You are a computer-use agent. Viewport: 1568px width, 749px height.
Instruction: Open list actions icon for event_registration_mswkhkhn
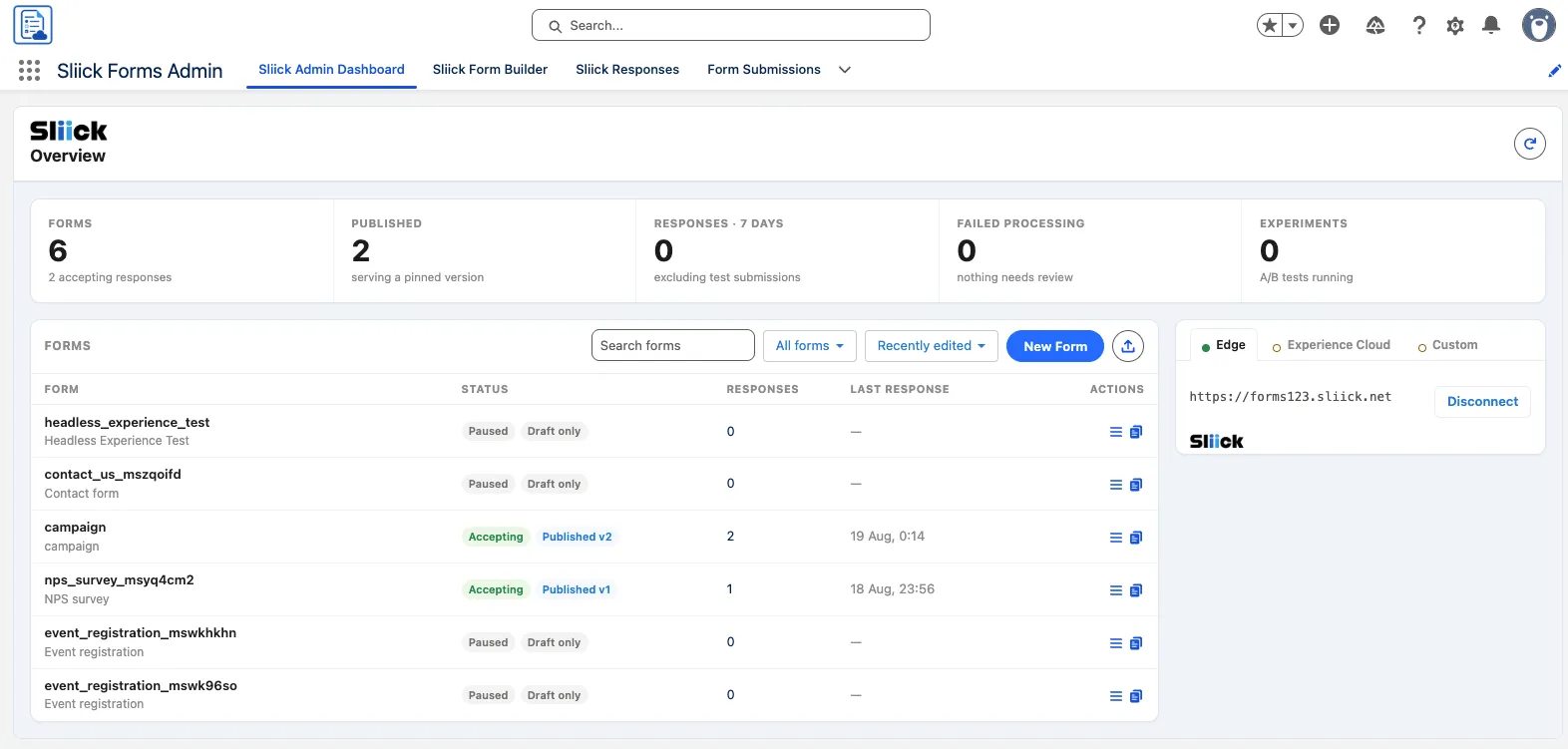[x=1116, y=643]
